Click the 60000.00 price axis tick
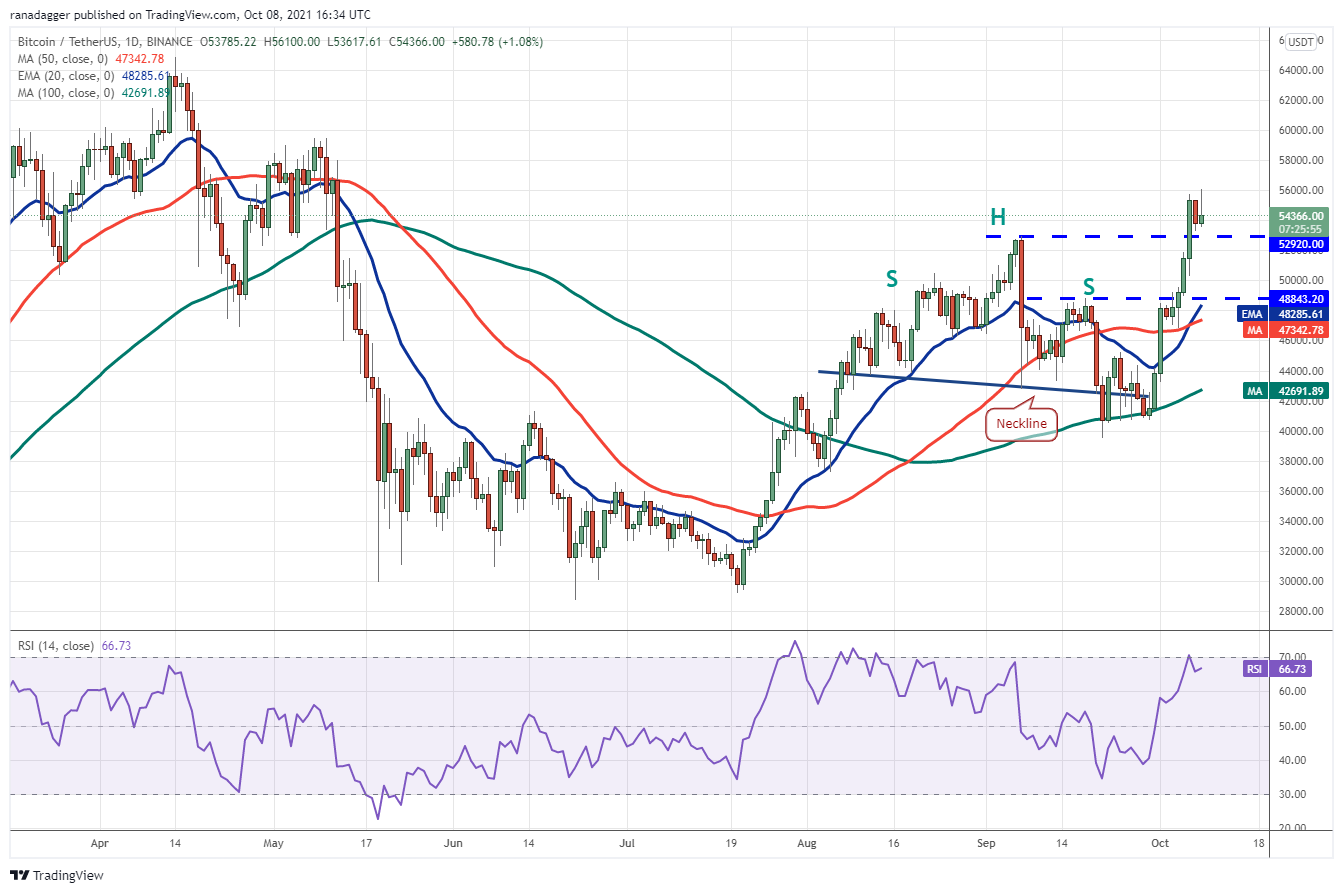 tap(1300, 130)
